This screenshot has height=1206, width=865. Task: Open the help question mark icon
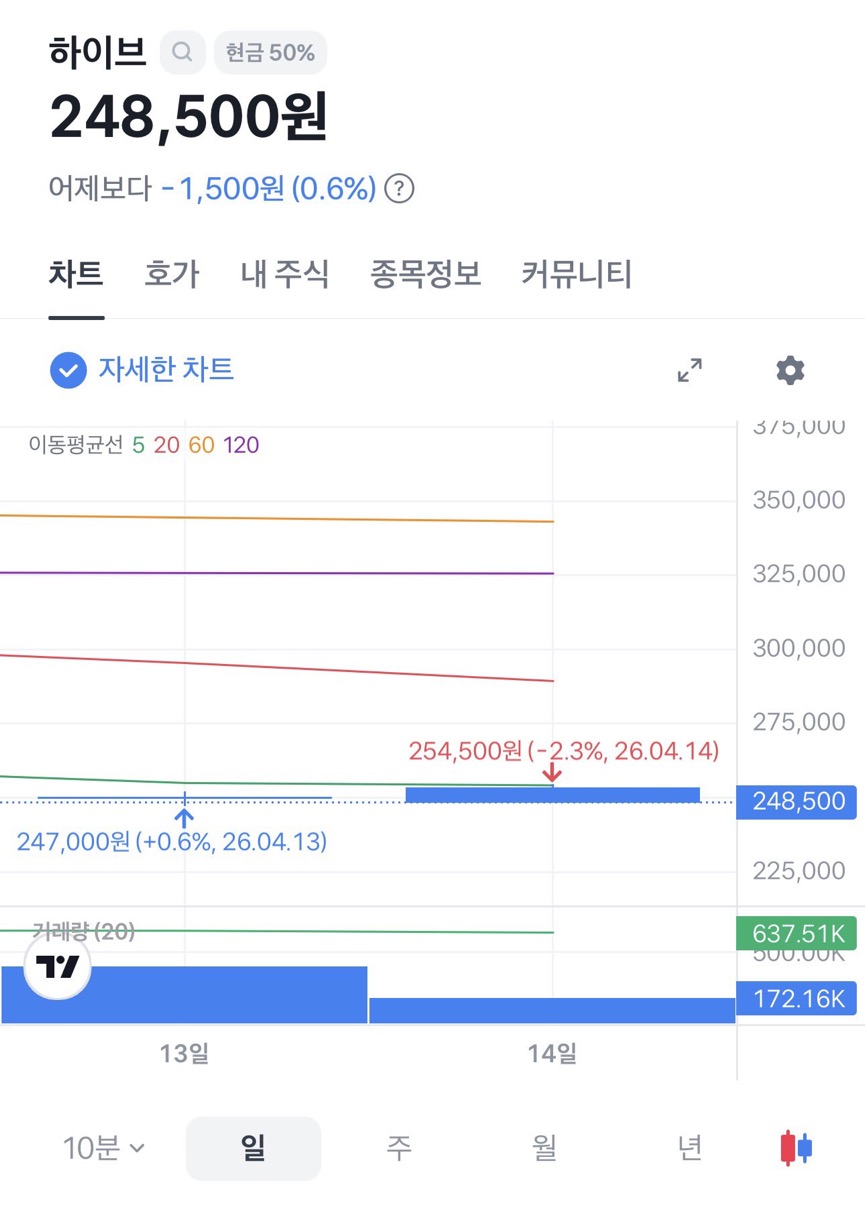(399, 188)
